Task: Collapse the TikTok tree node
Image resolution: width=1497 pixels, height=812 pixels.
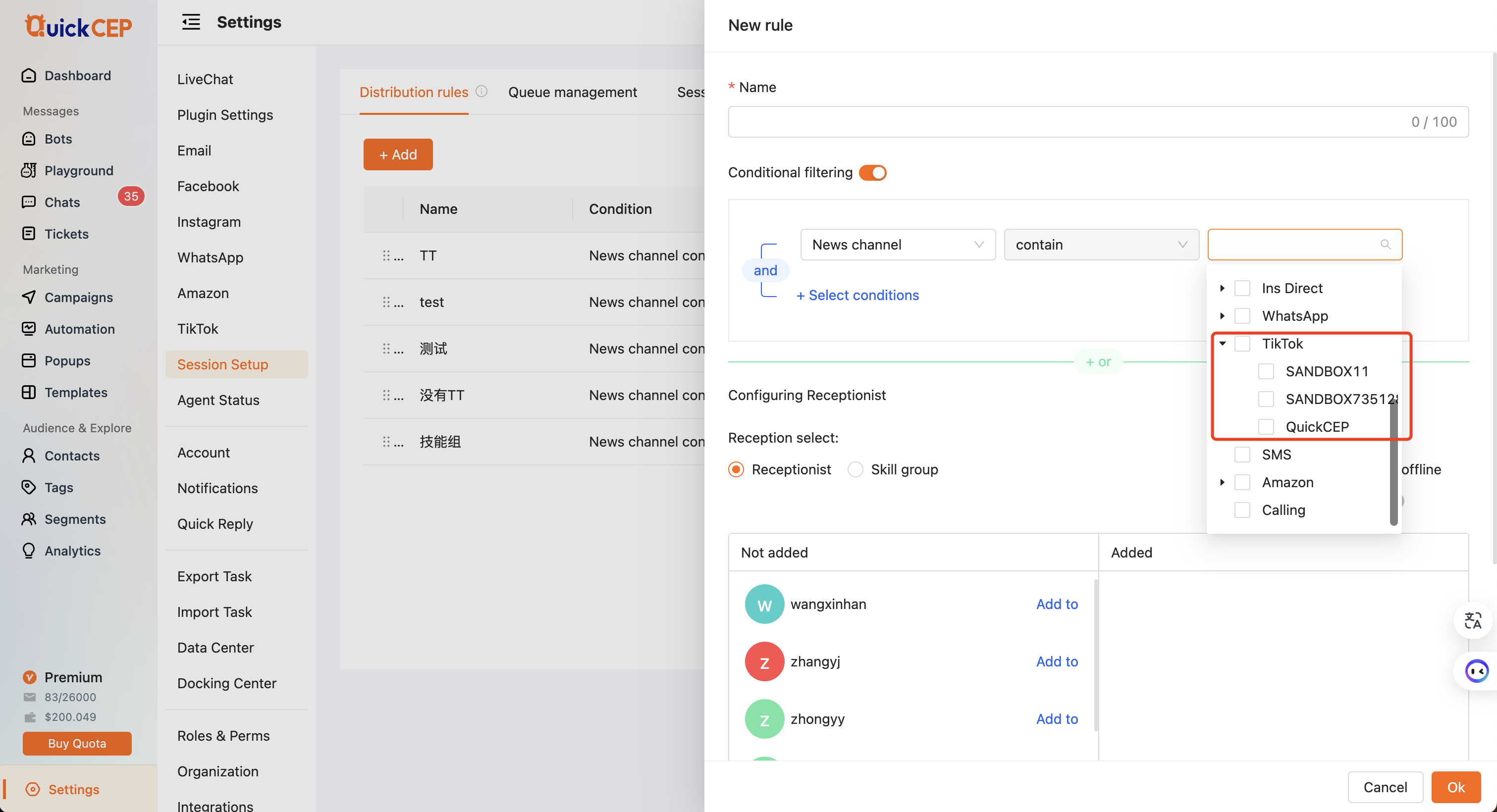Action: click(1222, 343)
